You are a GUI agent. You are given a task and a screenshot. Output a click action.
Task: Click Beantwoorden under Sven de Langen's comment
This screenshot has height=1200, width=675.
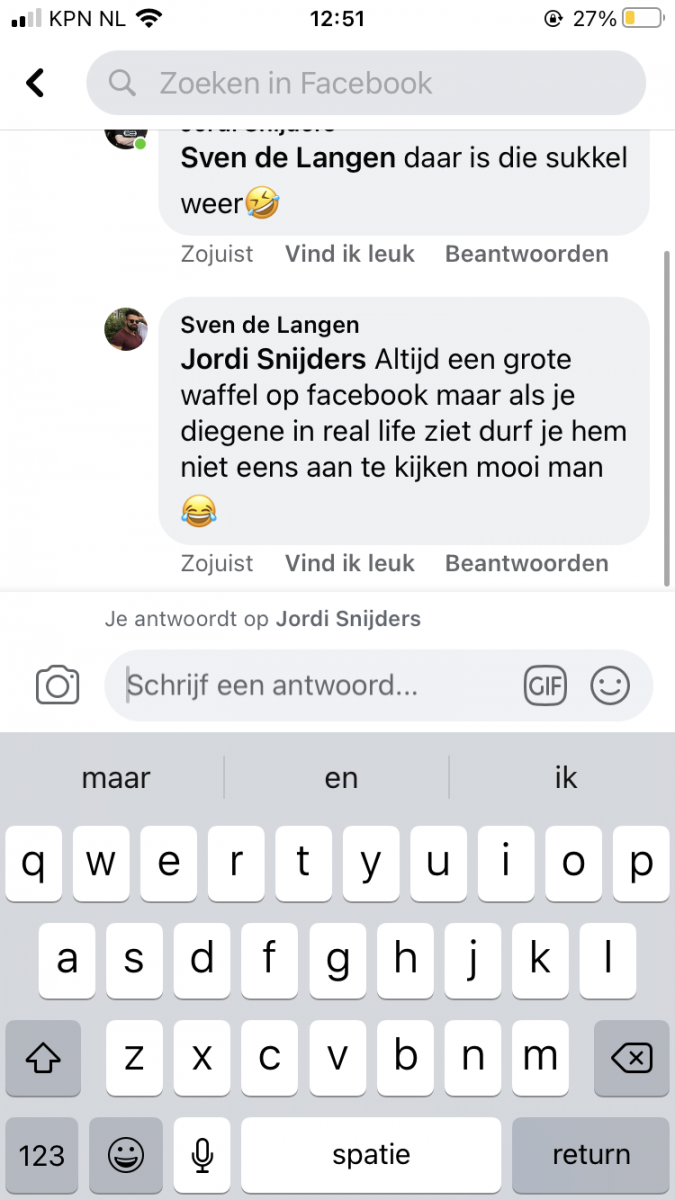[x=527, y=563]
